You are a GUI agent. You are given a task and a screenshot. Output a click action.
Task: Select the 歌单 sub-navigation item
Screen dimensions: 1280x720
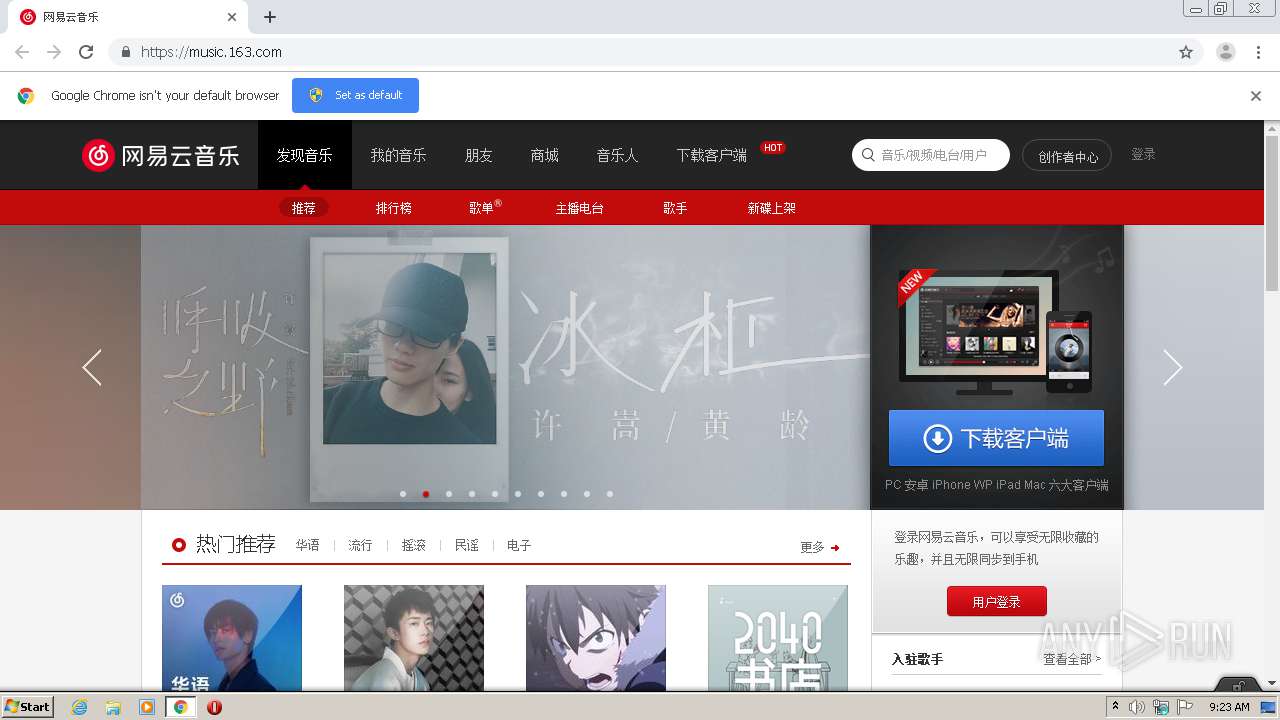pyautogui.click(x=484, y=208)
